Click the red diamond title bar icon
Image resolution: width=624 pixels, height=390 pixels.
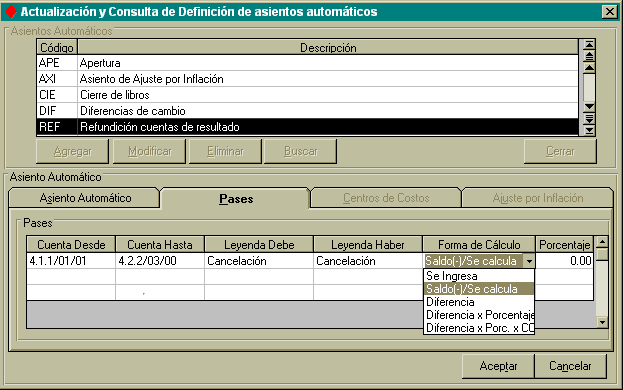pyautogui.click(x=11, y=12)
